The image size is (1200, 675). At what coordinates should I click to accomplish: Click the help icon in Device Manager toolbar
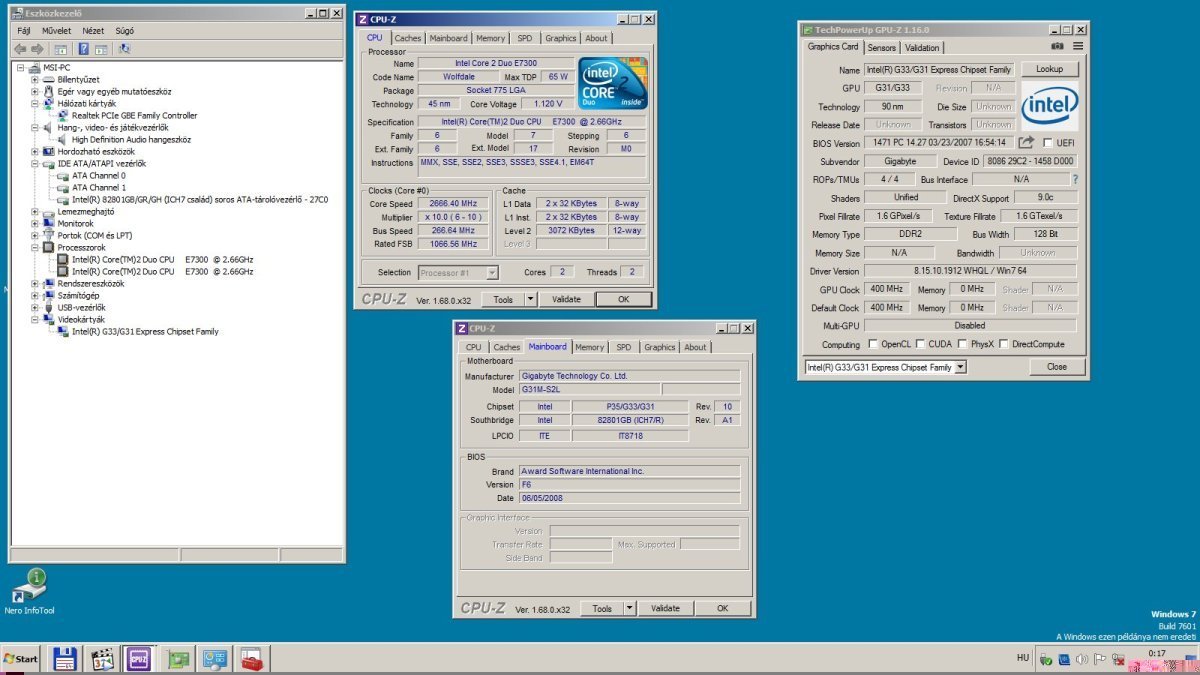click(84, 48)
